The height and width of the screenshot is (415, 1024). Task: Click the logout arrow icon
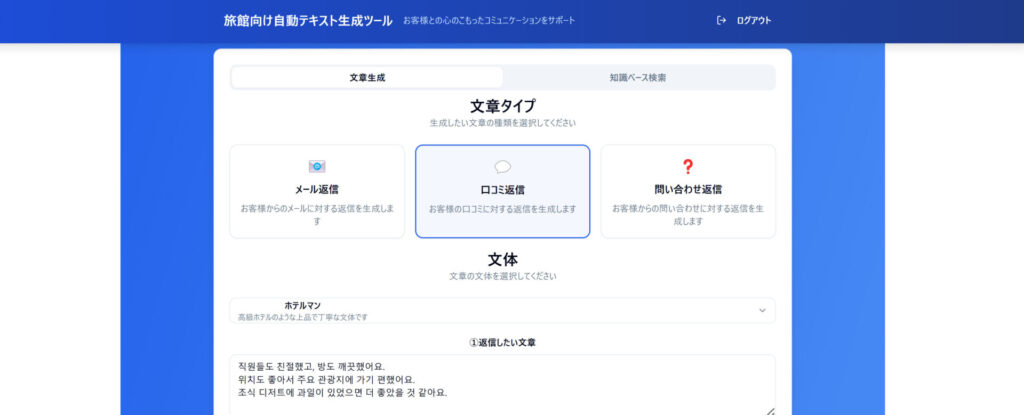pyautogui.click(x=721, y=20)
